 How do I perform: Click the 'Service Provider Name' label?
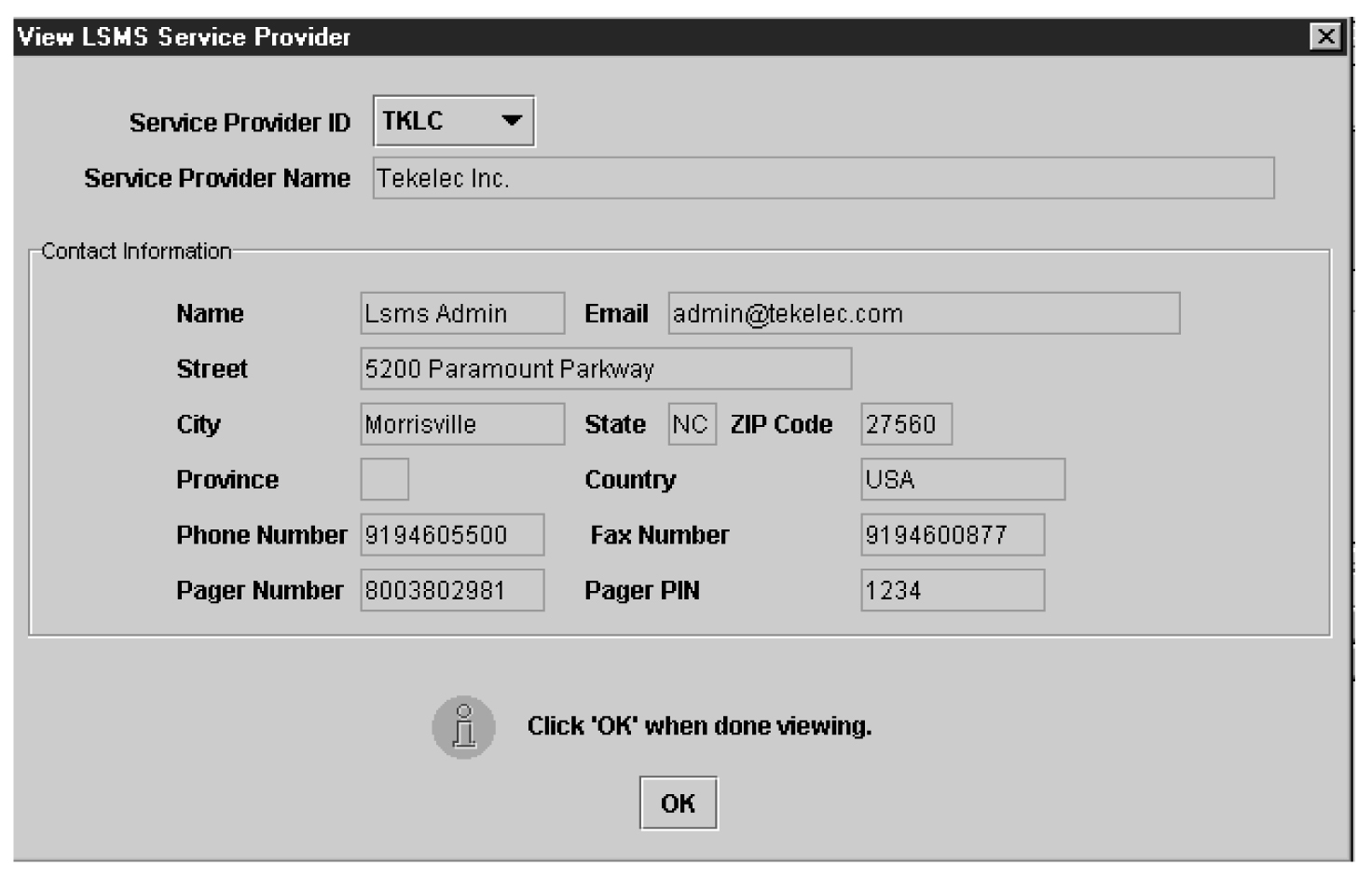click(x=217, y=178)
